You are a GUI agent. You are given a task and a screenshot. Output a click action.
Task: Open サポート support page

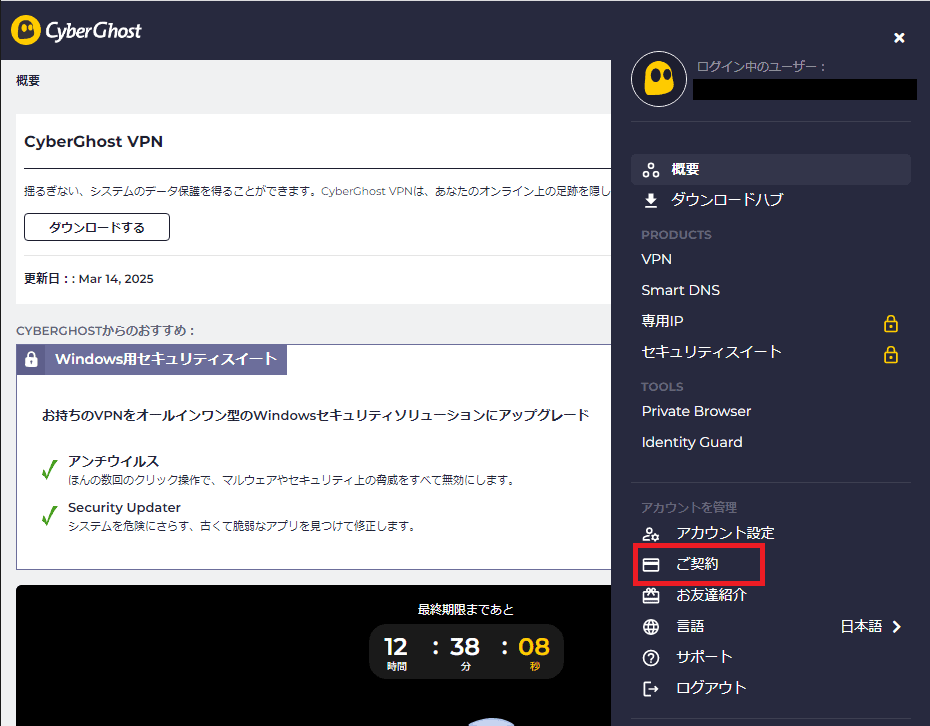[x=705, y=657]
